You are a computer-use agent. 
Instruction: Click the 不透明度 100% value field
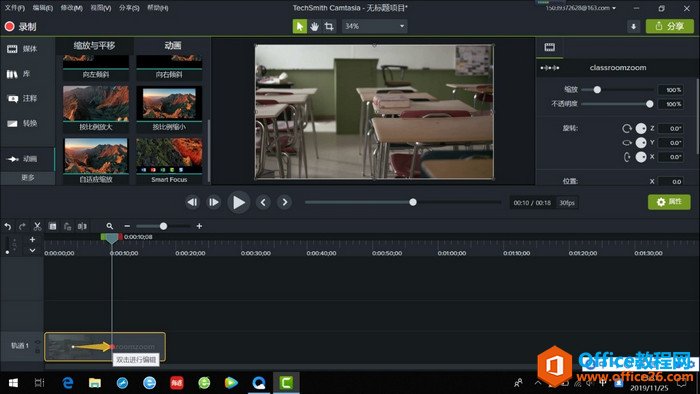(x=671, y=104)
